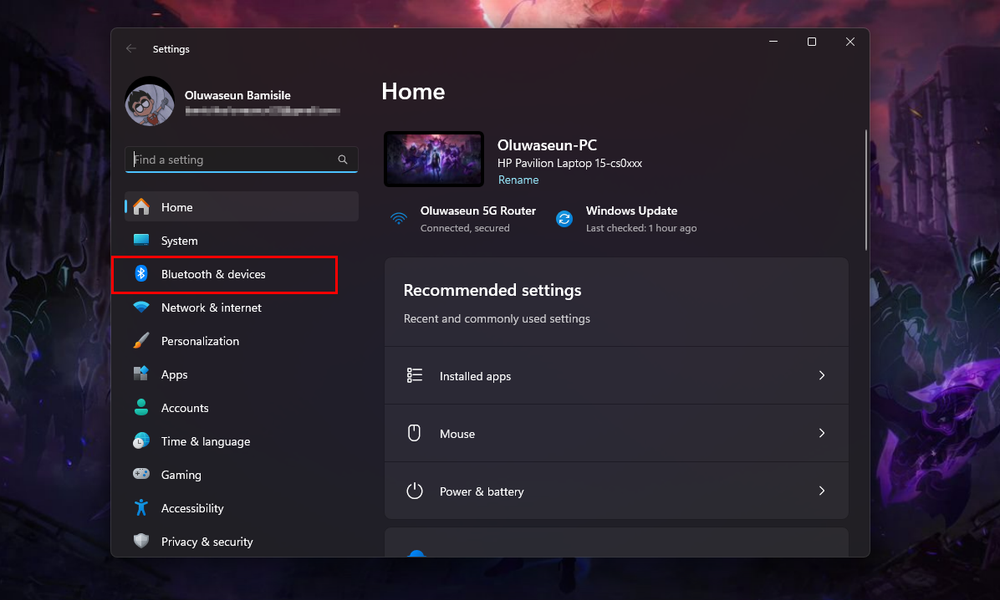Select the Accounts icon in the sidebar
Screen dimensions: 1000x600
141,407
